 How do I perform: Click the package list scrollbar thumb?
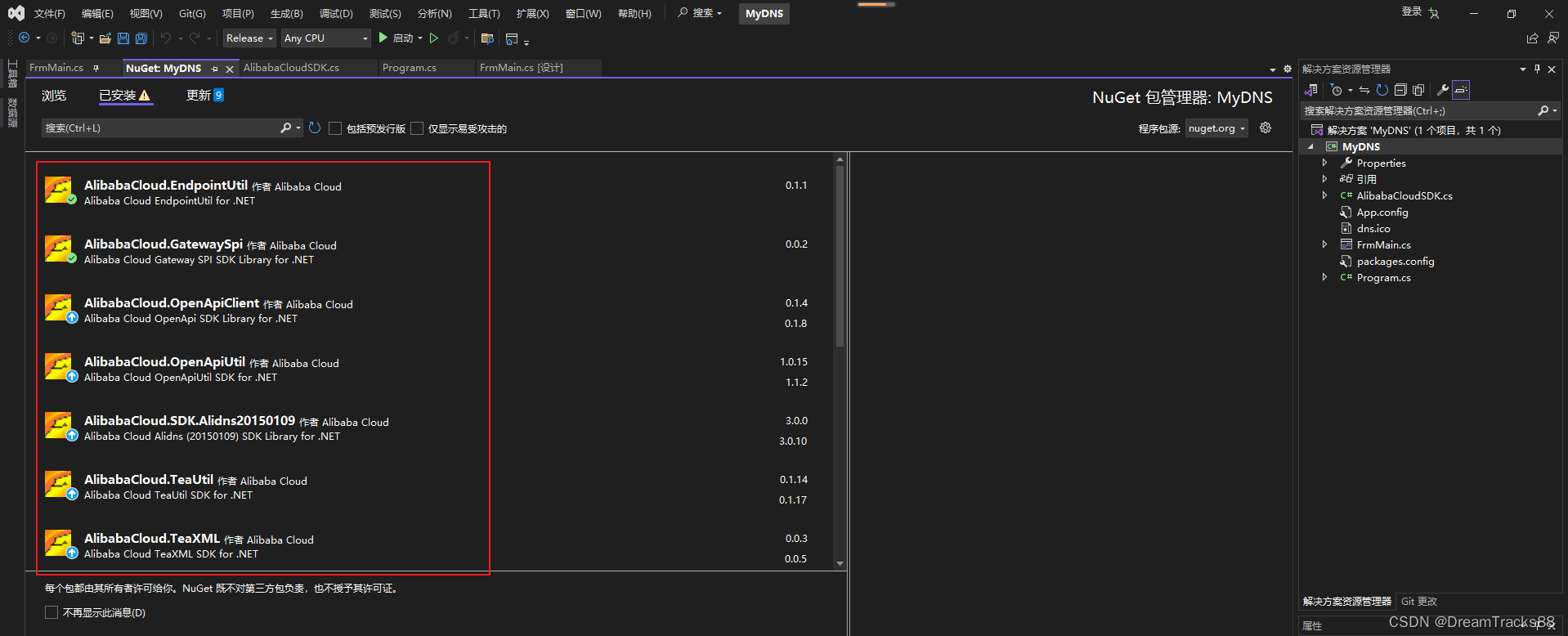840,258
